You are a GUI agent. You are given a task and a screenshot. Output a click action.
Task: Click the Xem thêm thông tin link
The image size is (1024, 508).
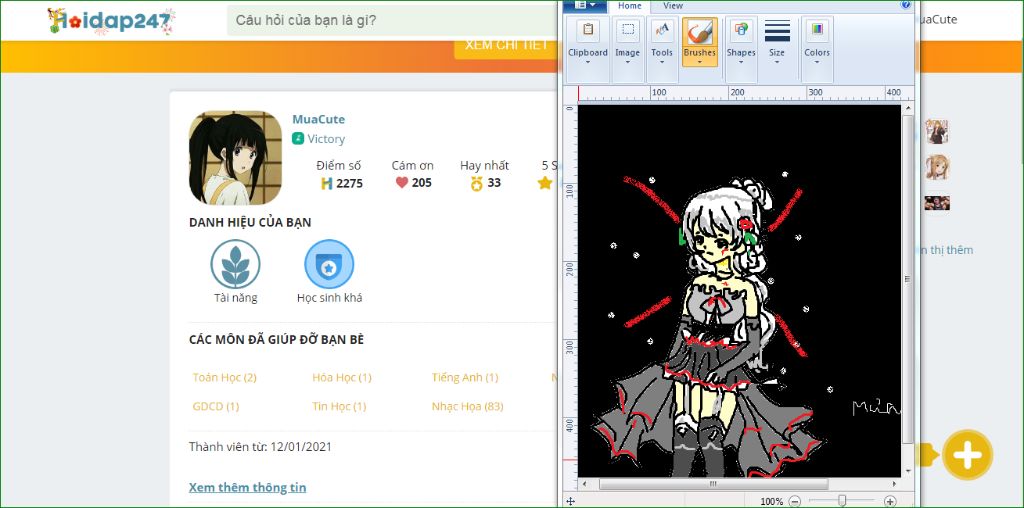(248, 487)
